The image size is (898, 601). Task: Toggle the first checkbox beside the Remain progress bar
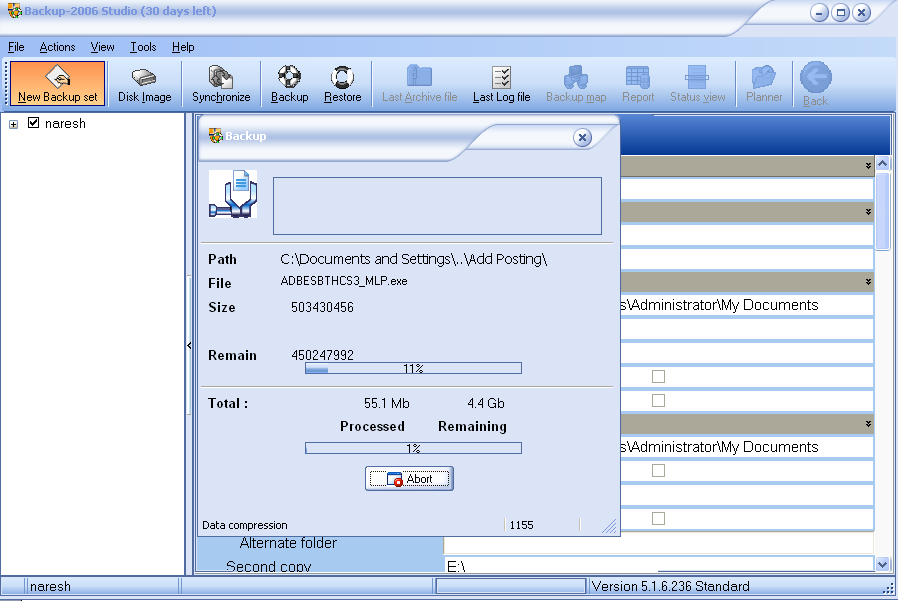pyautogui.click(x=659, y=376)
